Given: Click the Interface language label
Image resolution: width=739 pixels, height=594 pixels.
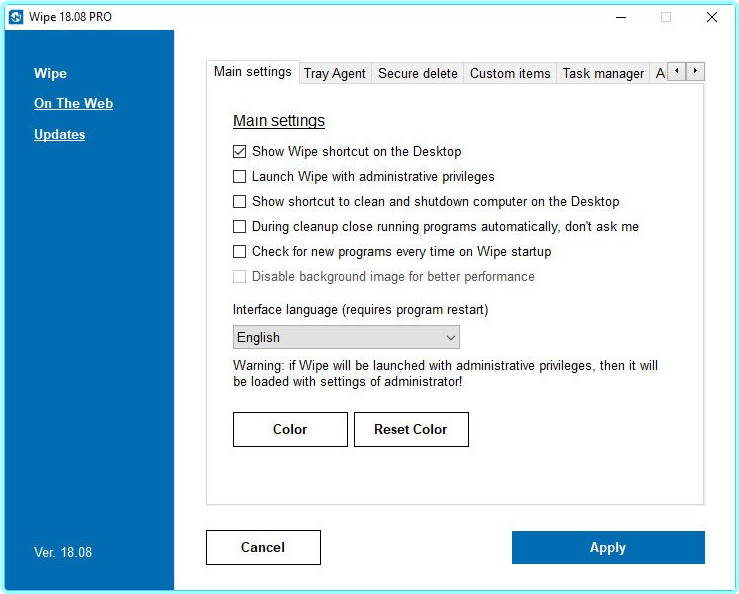Looking at the screenshot, I should 361,310.
